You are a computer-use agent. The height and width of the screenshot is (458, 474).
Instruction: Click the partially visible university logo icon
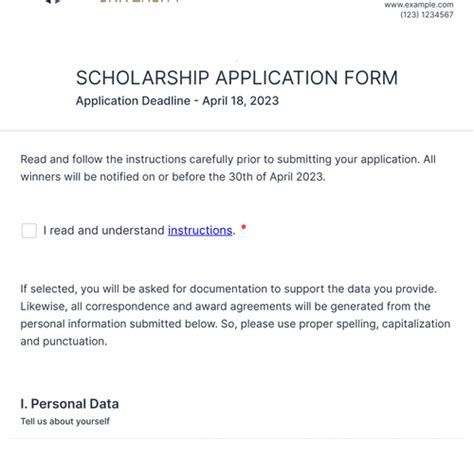point(53,2)
